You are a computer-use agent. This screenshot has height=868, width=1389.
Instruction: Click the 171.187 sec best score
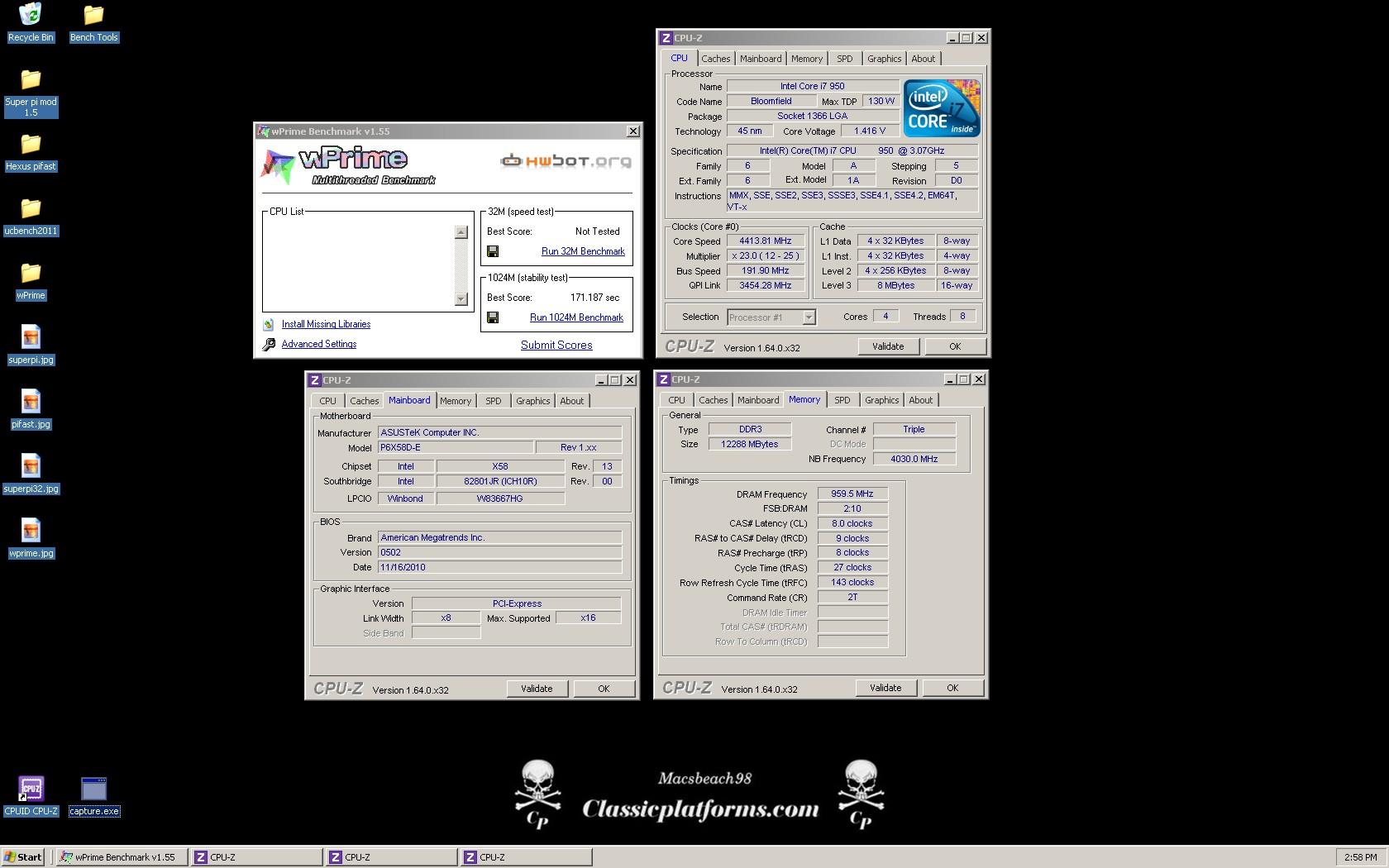coord(594,298)
